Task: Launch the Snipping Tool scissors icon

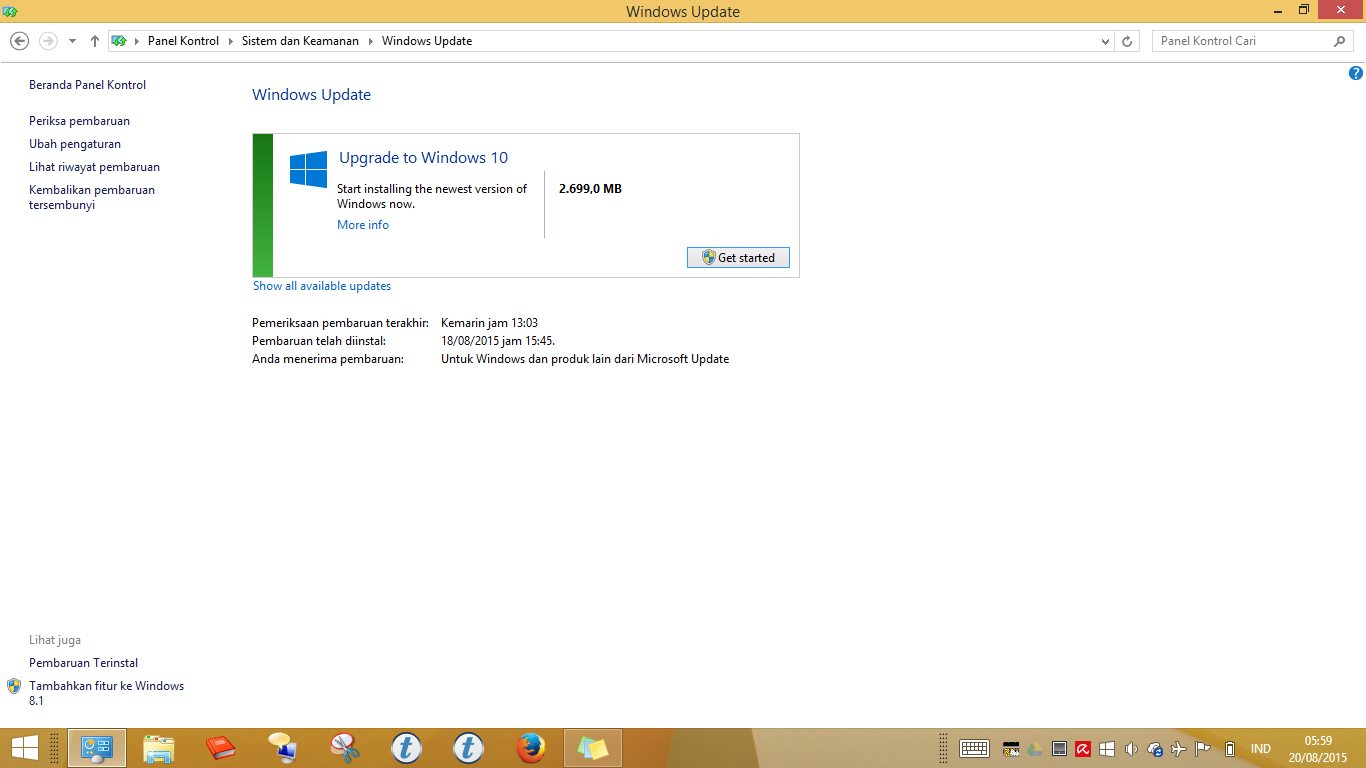Action: pyautogui.click(x=344, y=748)
